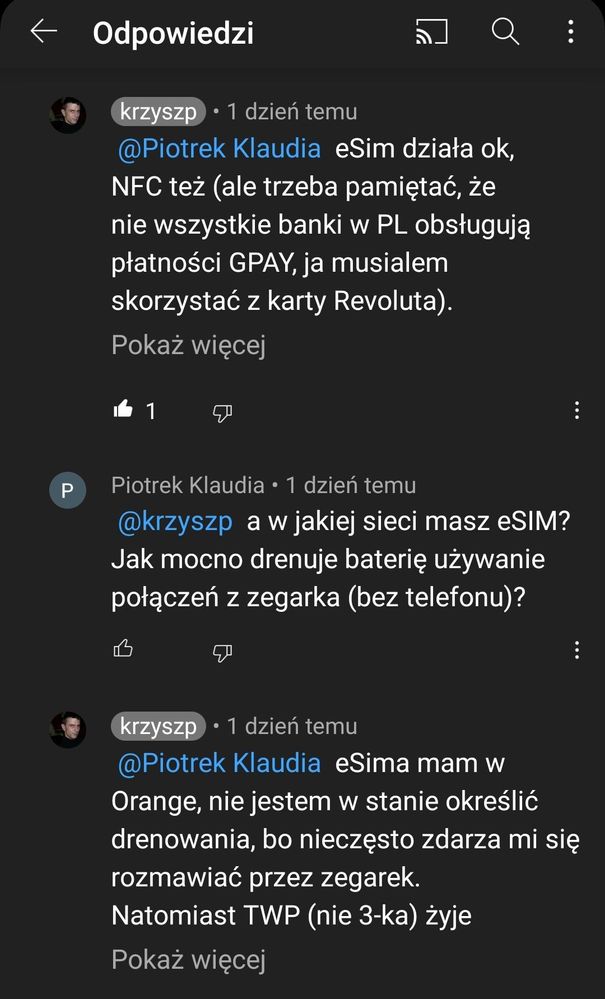The width and height of the screenshot is (605, 999).
Task: Expand last comment with Pokaż więcej
Action: tap(189, 959)
